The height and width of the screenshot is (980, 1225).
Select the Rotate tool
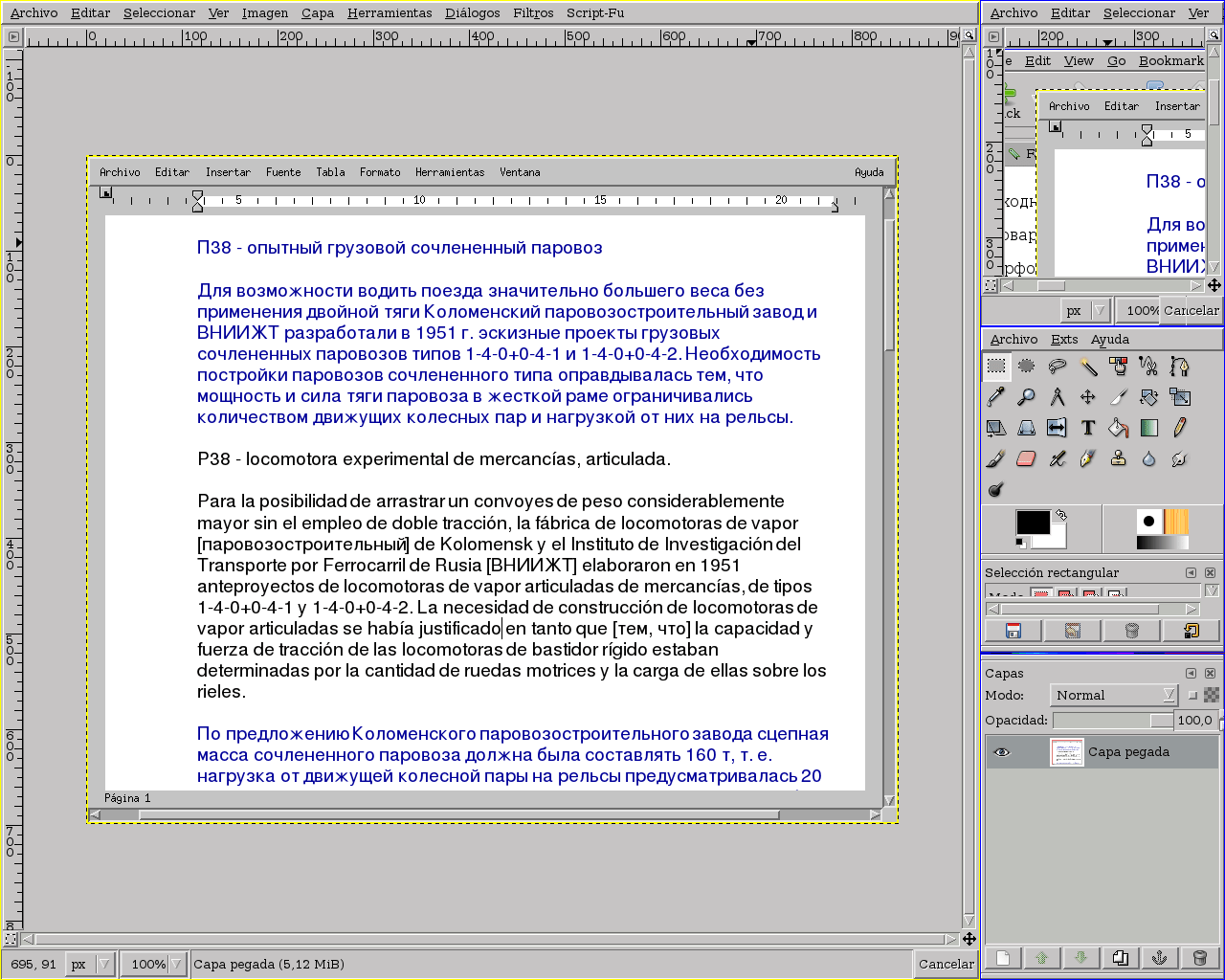(1149, 397)
